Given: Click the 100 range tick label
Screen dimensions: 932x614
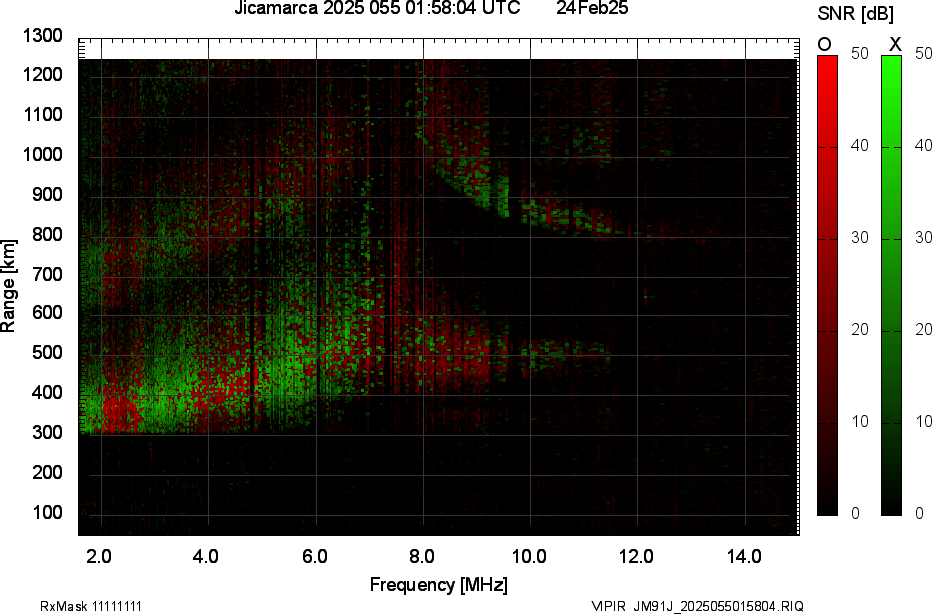Looking at the screenshot, I should click(48, 512).
